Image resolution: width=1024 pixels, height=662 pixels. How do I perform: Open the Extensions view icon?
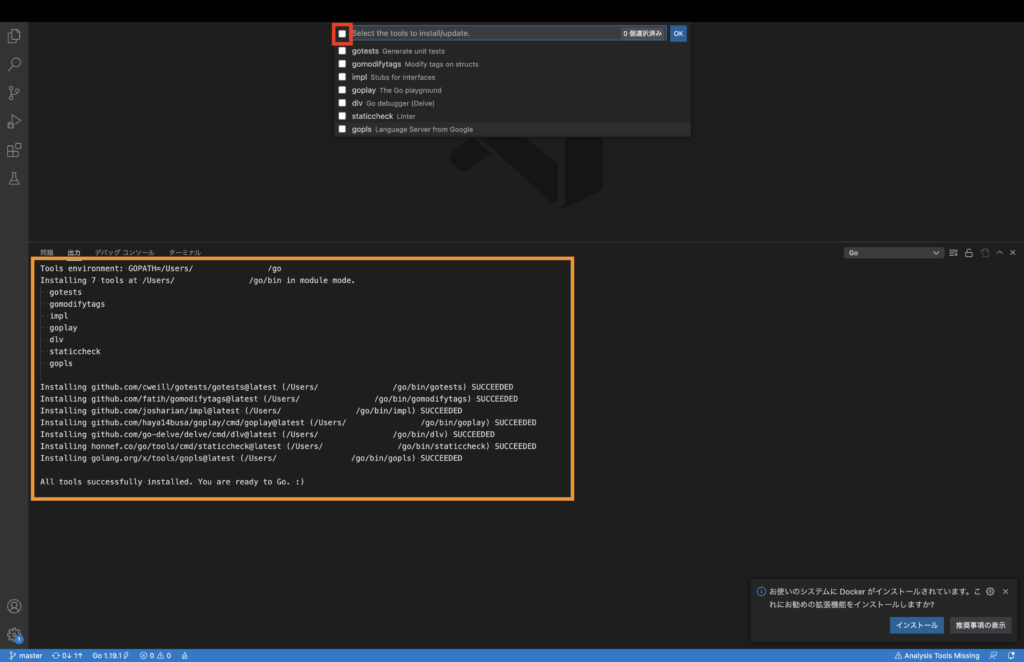[x=14, y=150]
